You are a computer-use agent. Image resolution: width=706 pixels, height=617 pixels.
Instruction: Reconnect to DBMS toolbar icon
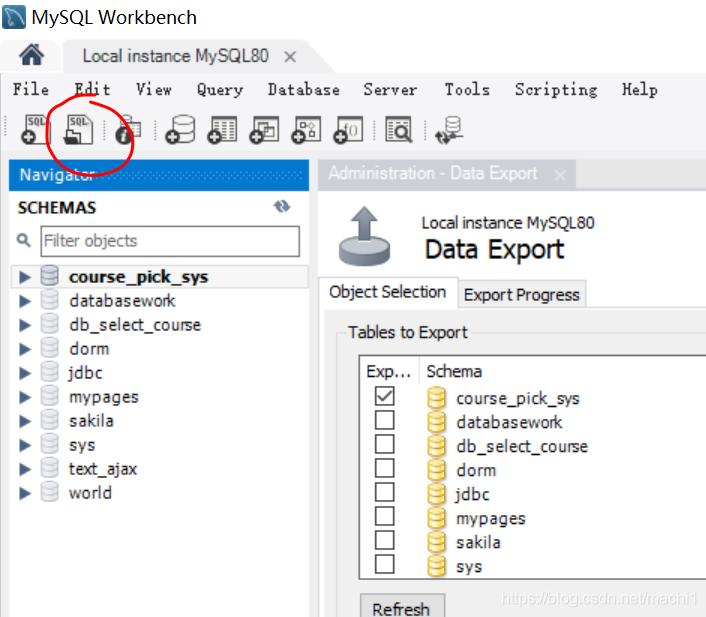[x=449, y=130]
